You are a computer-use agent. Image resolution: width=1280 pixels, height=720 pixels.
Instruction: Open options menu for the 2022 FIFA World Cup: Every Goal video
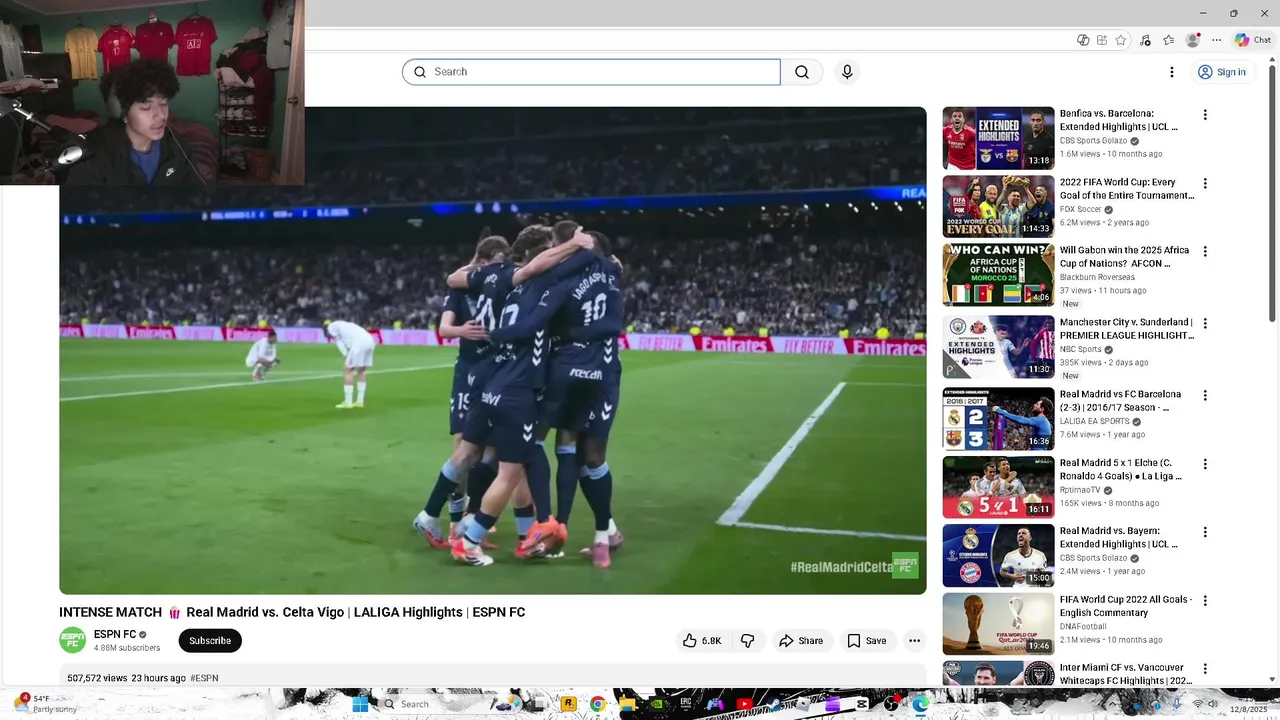coord(1205,184)
